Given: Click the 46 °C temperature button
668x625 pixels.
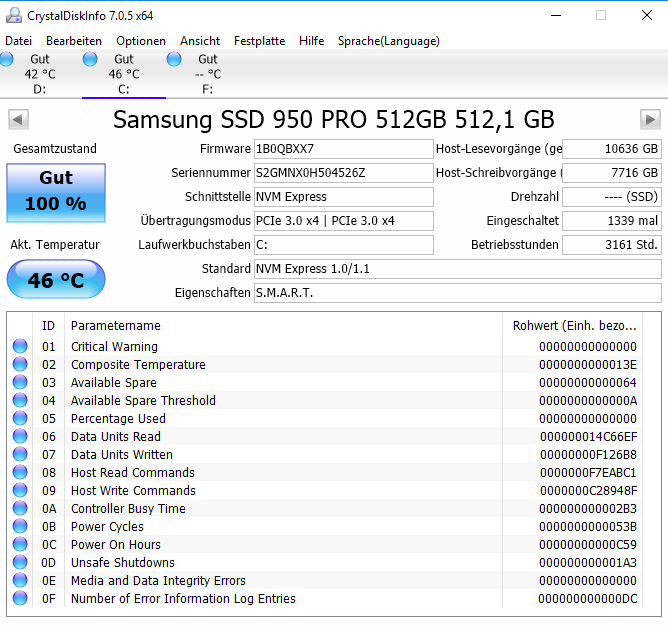Looking at the screenshot, I should (x=56, y=279).
